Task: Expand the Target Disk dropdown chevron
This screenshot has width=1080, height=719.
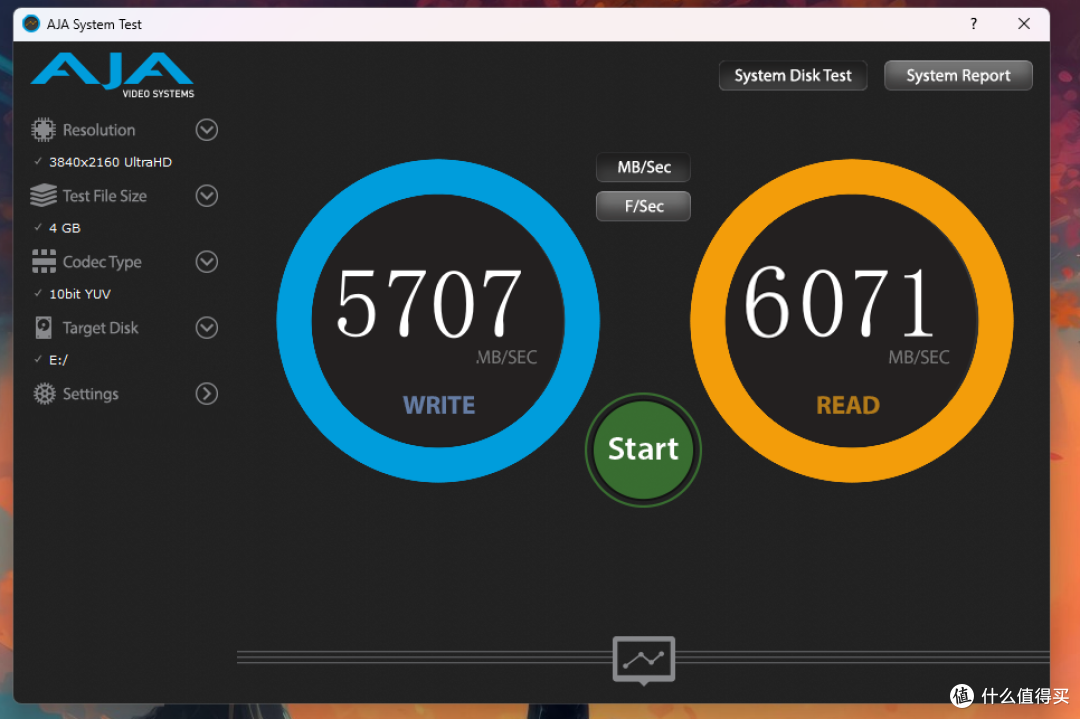Action: pyautogui.click(x=206, y=328)
